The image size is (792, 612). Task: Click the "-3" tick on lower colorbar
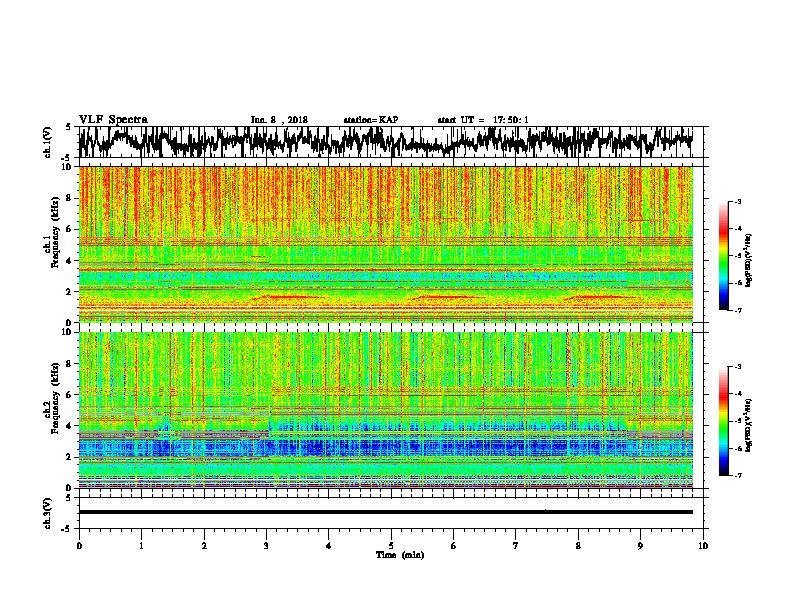tap(738, 367)
